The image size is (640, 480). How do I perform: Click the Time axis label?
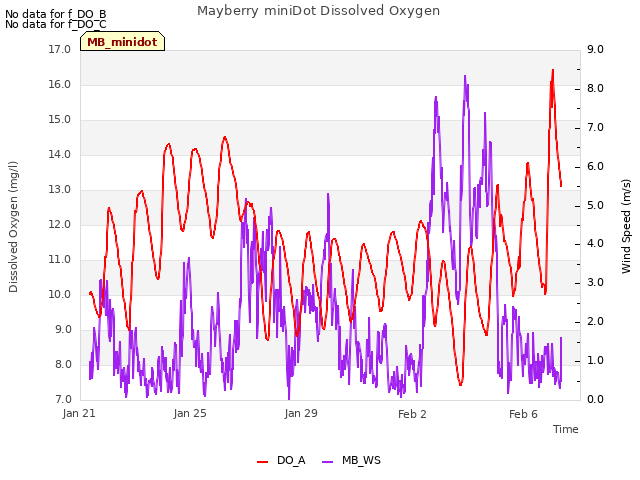point(566,429)
